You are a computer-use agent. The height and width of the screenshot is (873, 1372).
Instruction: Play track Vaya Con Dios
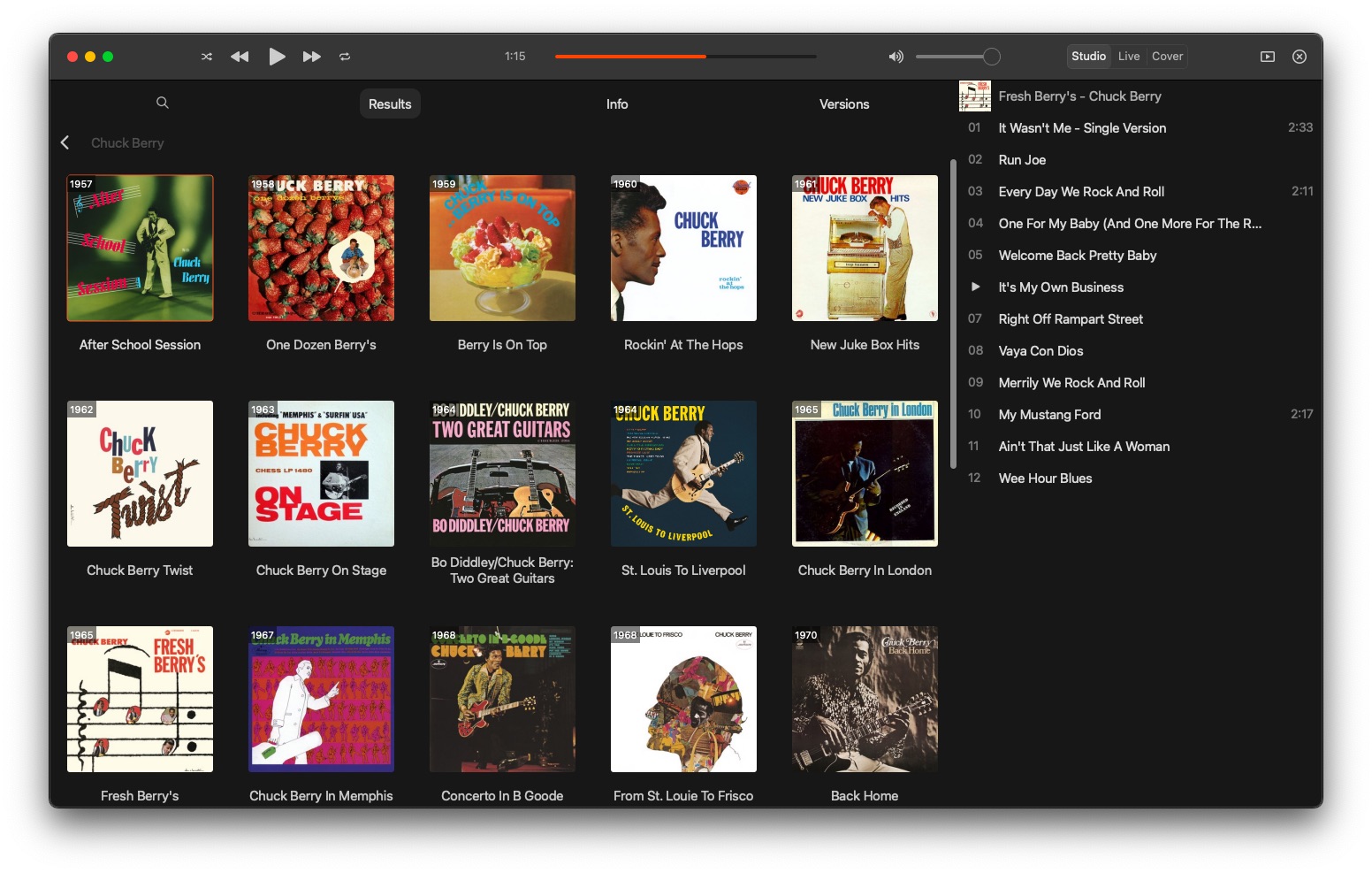click(x=1140, y=351)
